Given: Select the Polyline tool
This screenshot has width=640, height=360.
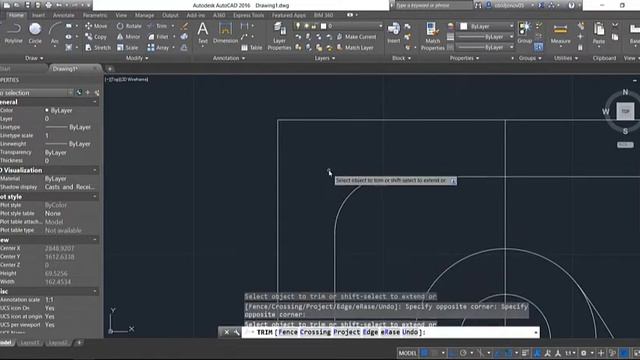Looking at the screenshot, I should pyautogui.click(x=13, y=33).
